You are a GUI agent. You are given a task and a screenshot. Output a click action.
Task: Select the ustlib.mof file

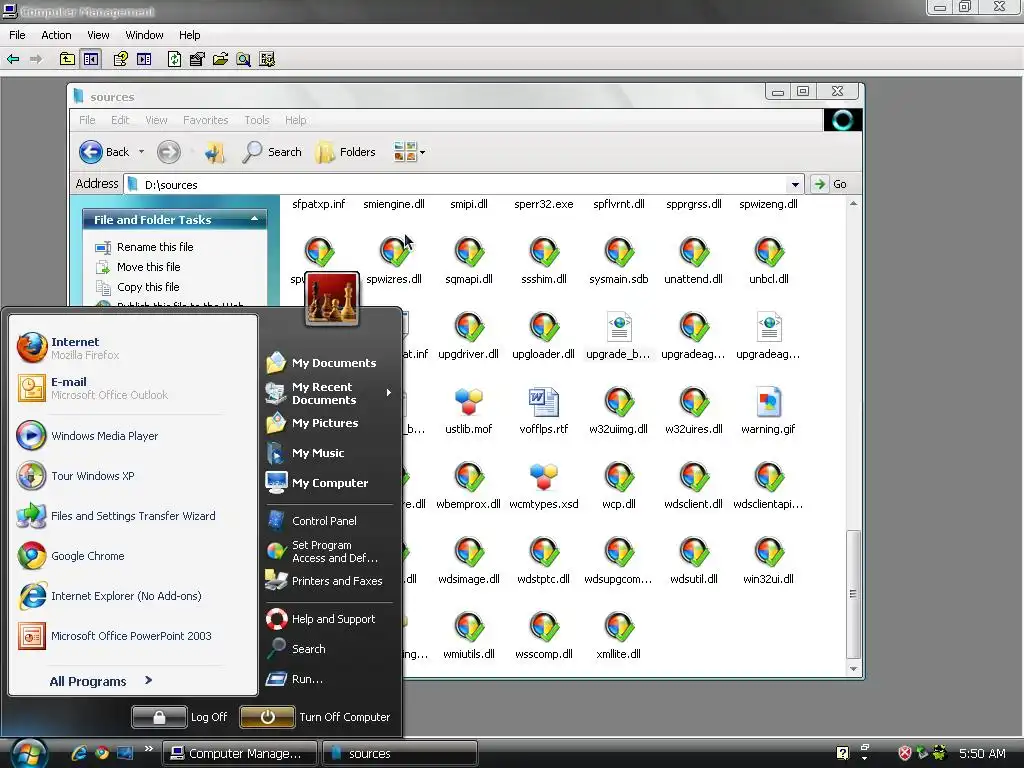coord(468,411)
